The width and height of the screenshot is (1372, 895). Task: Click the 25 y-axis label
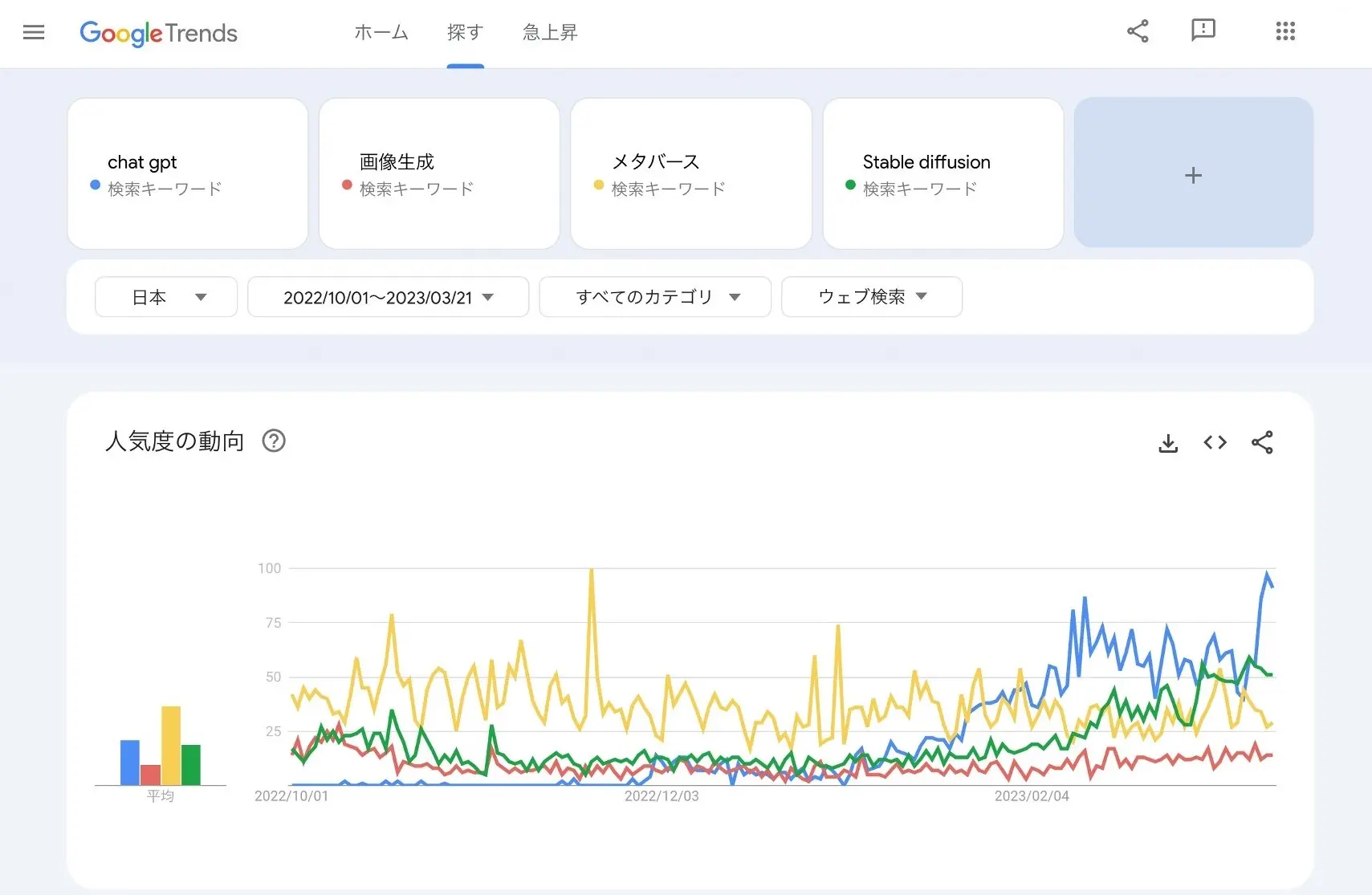coord(273,731)
